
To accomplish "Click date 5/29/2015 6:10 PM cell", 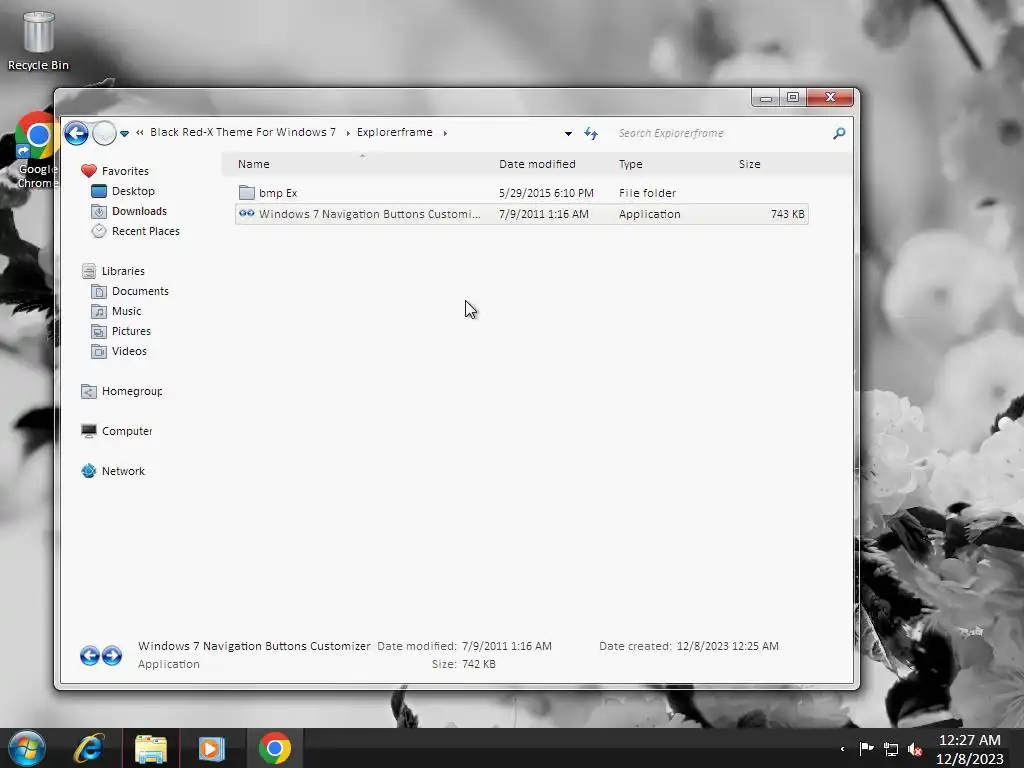I will [546, 193].
